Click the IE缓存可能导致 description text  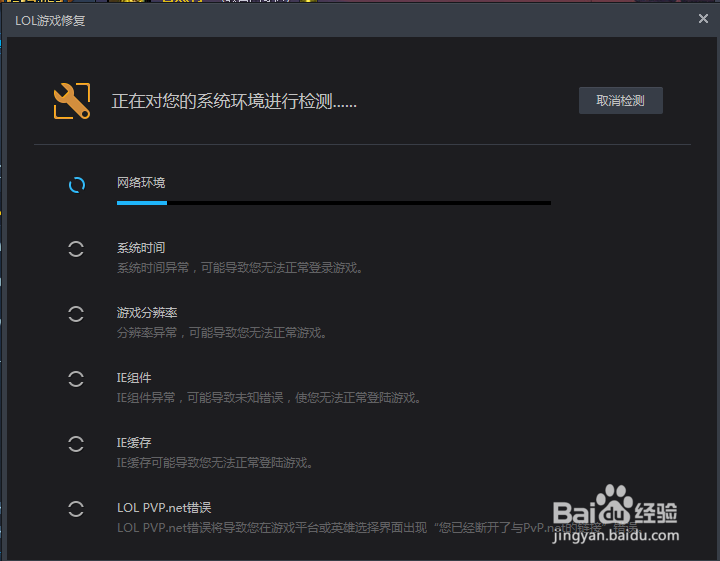click(215, 462)
